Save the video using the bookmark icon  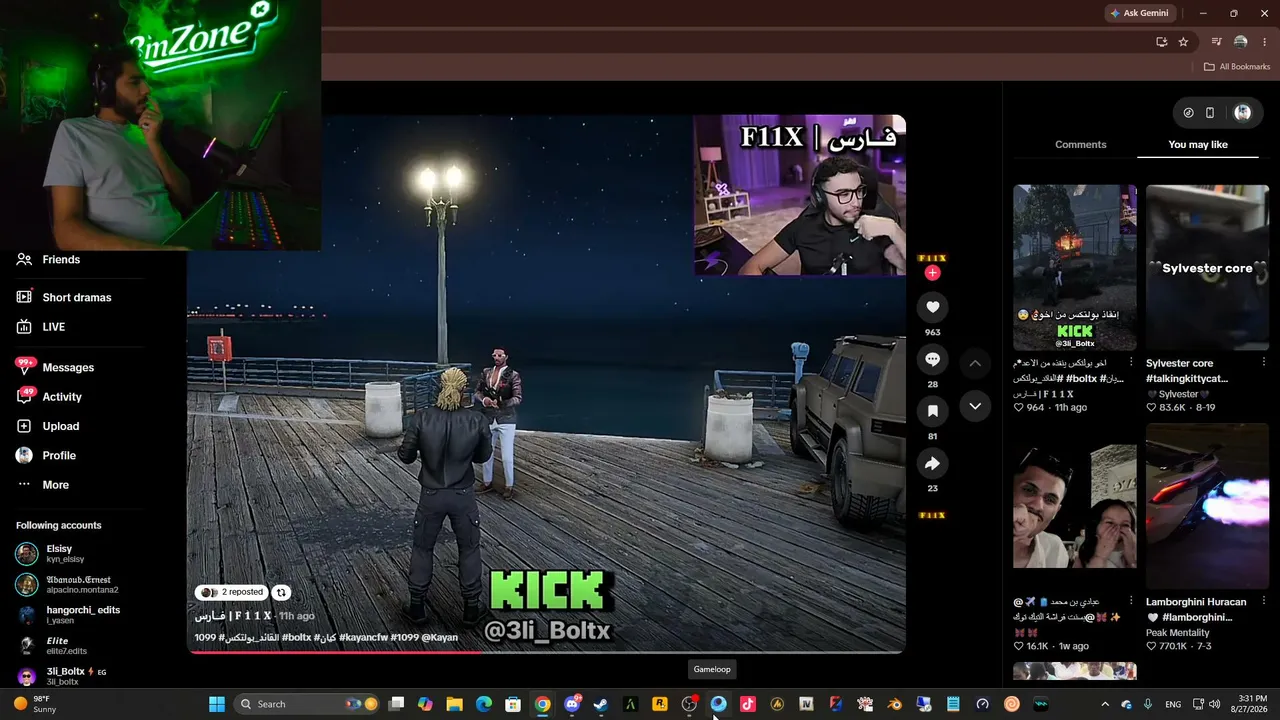(932, 411)
